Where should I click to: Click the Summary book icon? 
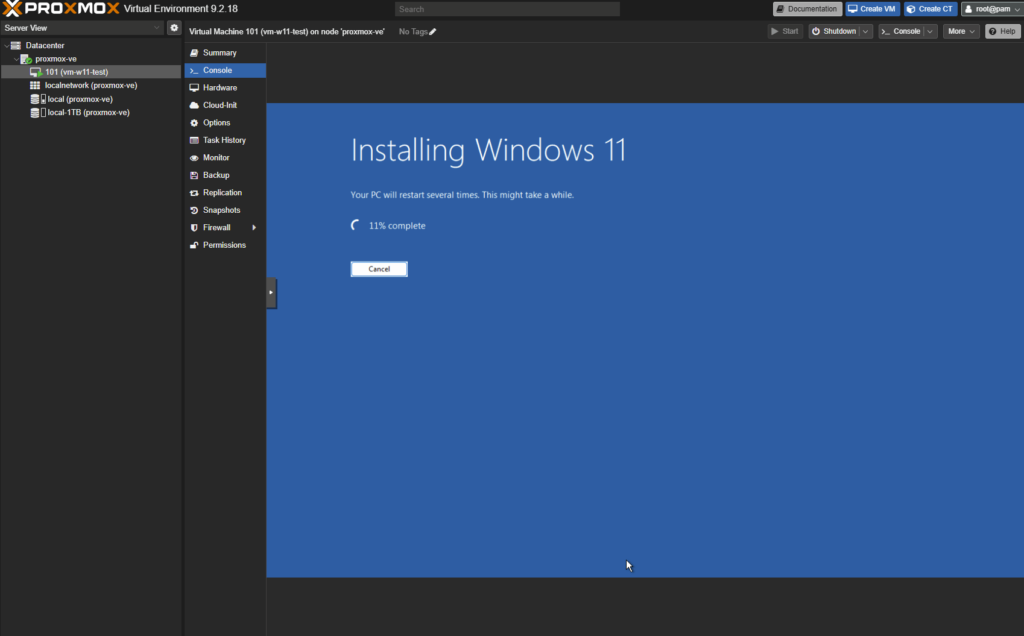tap(194, 53)
